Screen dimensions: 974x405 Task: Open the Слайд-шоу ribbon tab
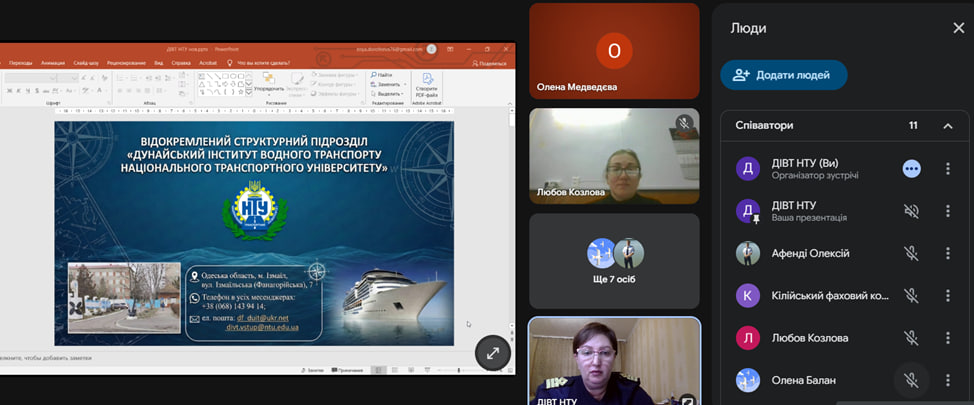86,63
